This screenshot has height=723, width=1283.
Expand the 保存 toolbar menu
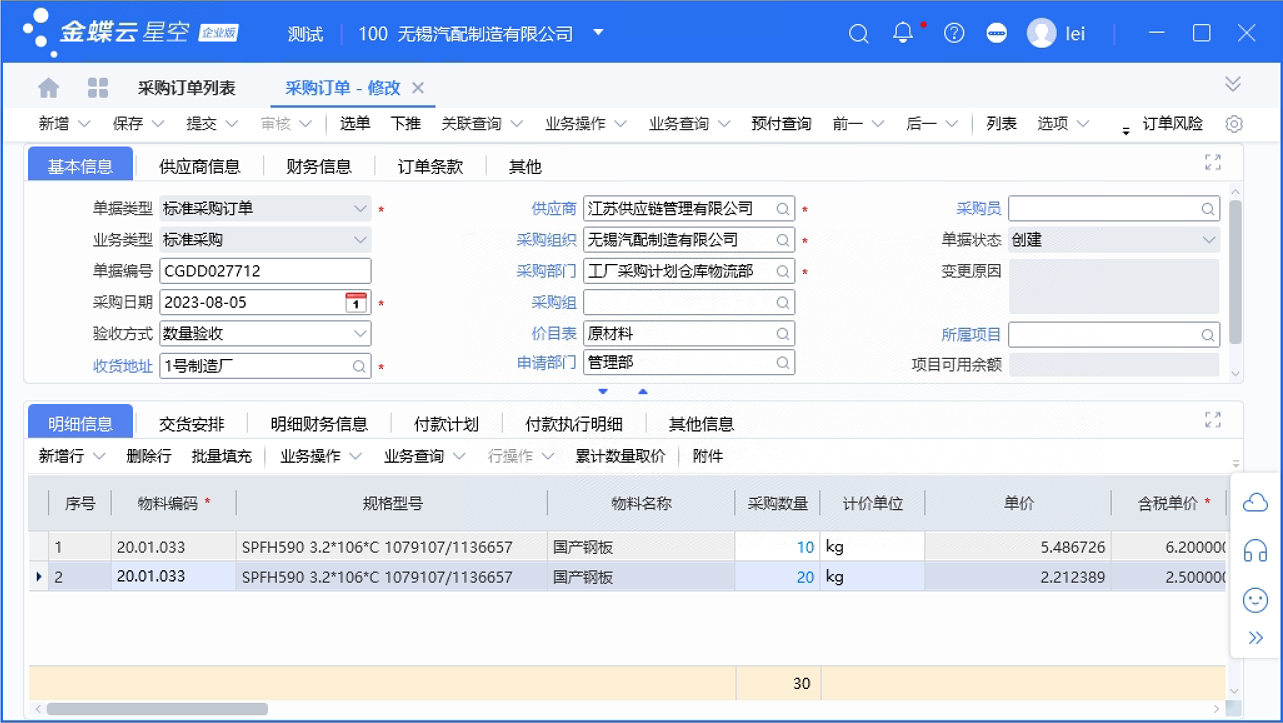158,124
